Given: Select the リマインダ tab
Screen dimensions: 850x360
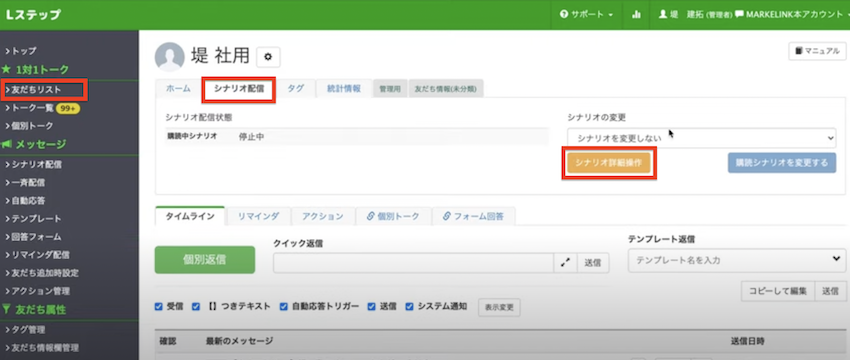Looking at the screenshot, I should [259, 216].
